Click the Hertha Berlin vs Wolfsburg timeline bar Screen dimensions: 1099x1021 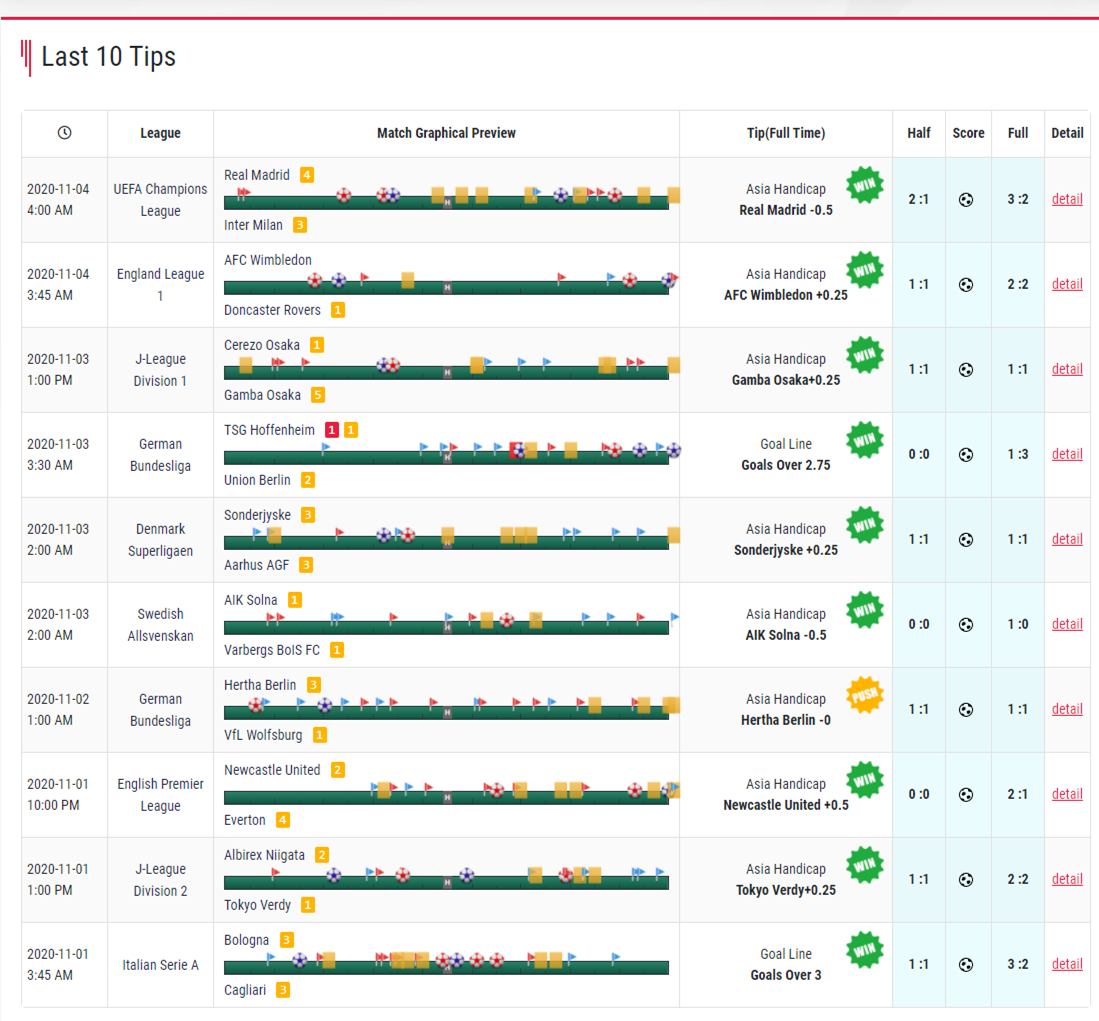[x=446, y=713]
